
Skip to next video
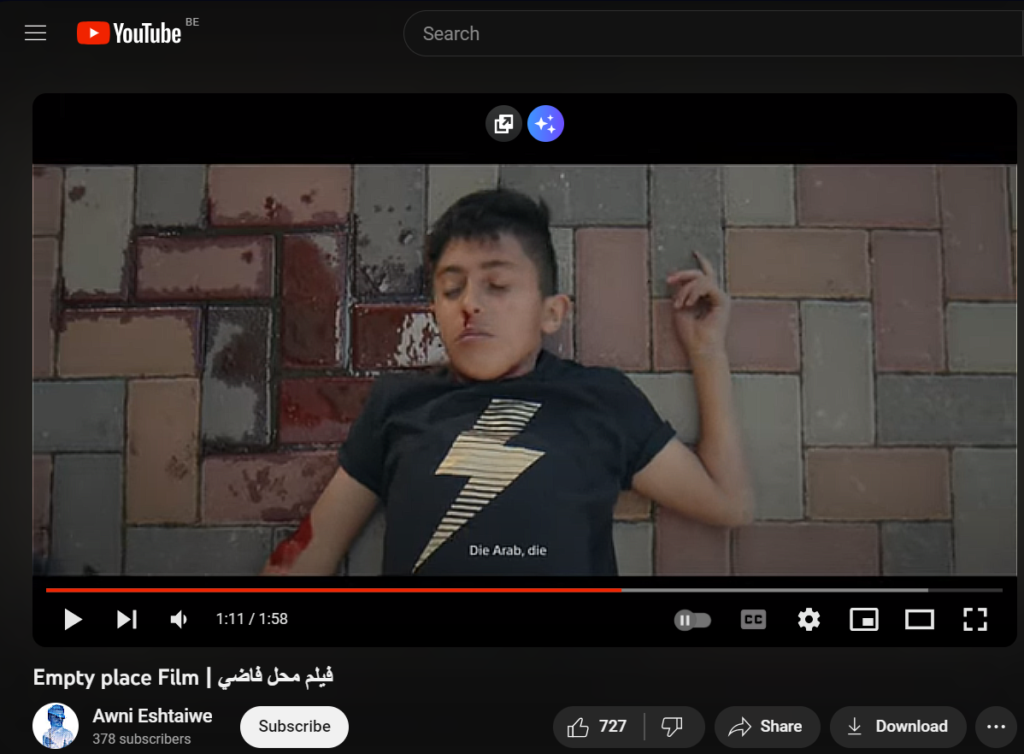point(127,619)
